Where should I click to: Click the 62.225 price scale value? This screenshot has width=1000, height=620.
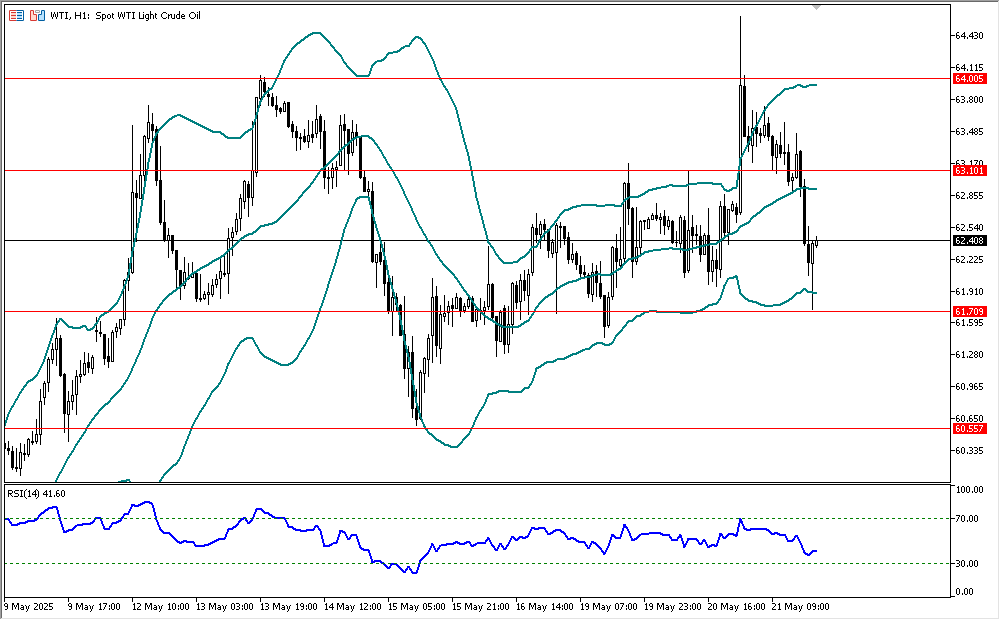pos(969,259)
